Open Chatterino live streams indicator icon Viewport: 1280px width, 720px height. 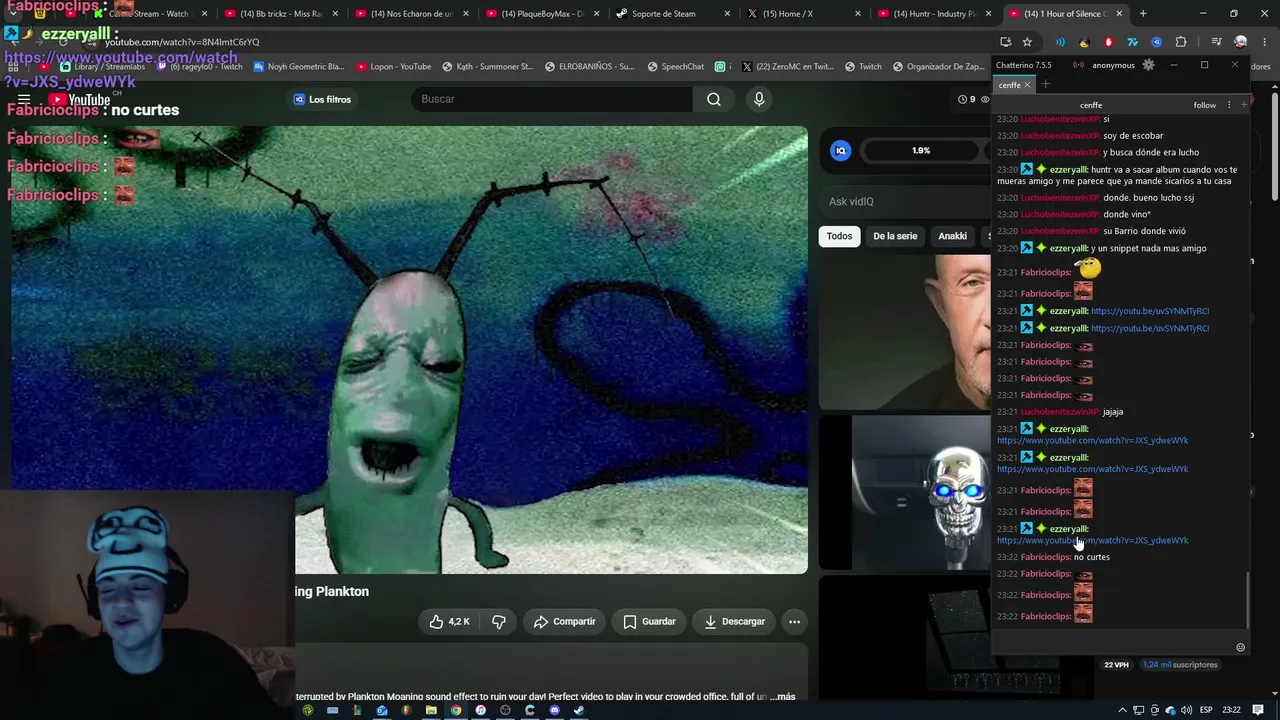point(1079,65)
